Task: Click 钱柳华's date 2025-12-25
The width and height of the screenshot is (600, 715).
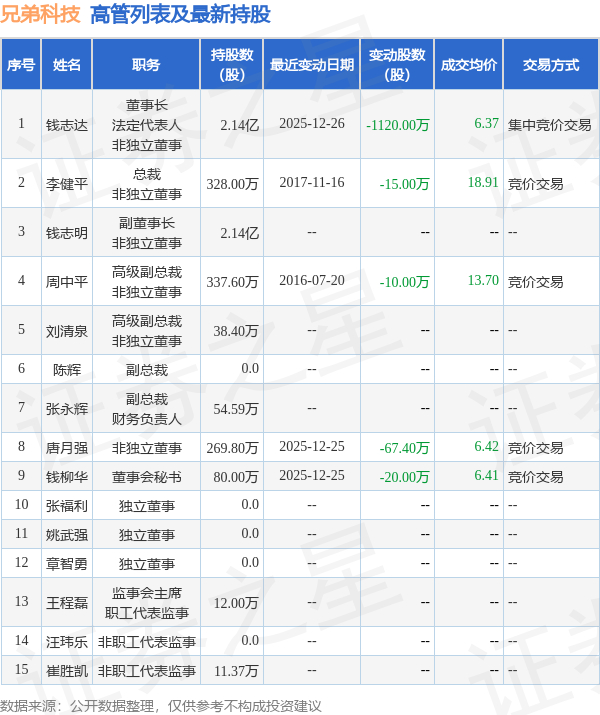Action: point(312,476)
